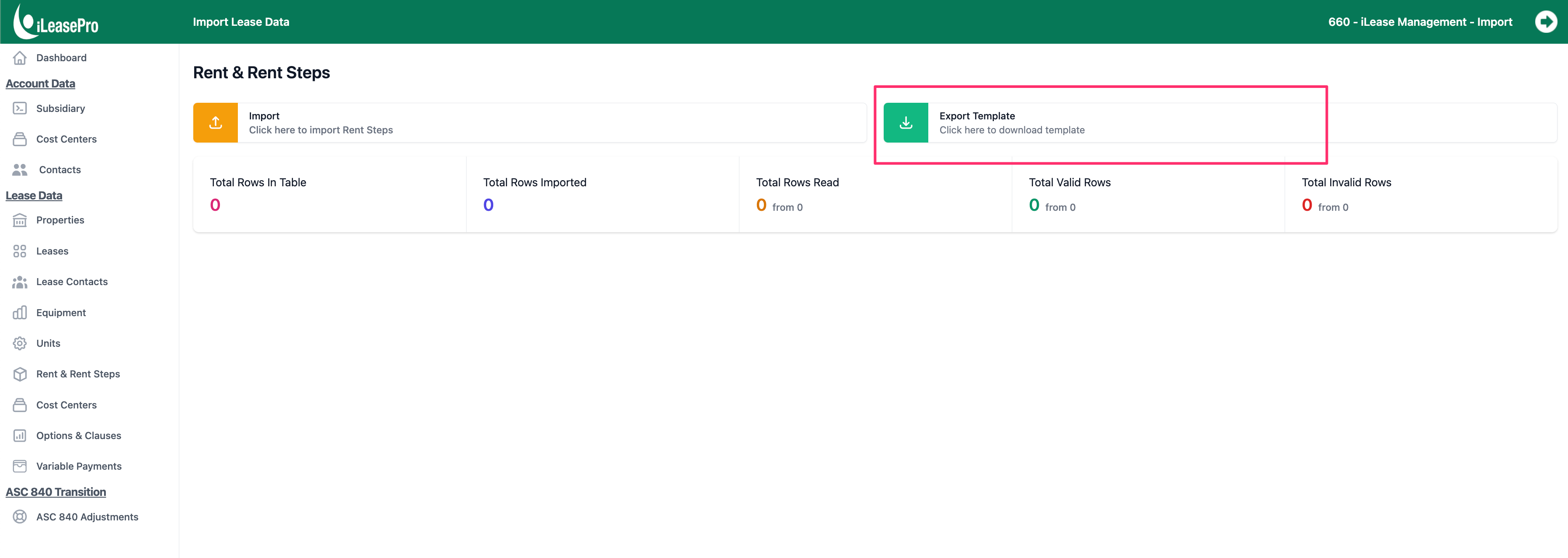Click the Lease Contacts group icon
Screen dimensions: 1568x558
[20, 282]
